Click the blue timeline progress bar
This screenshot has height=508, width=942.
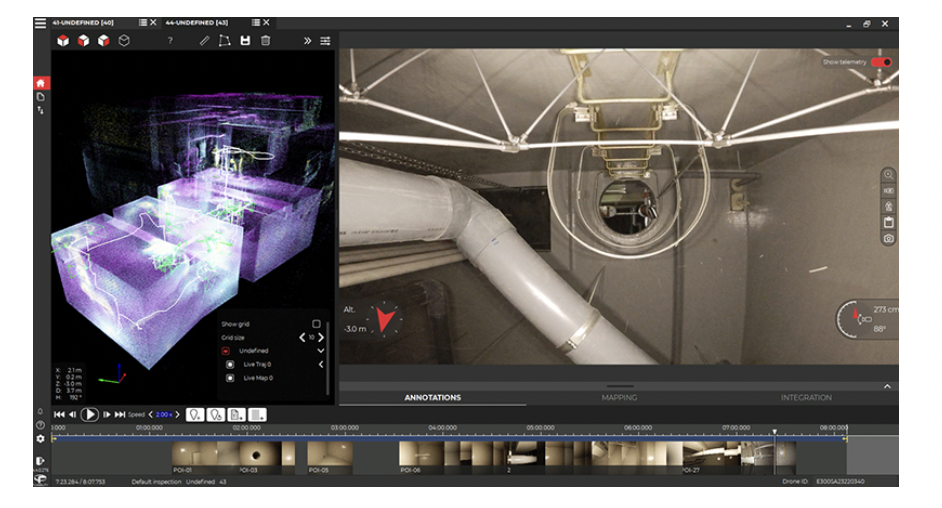[449, 439]
